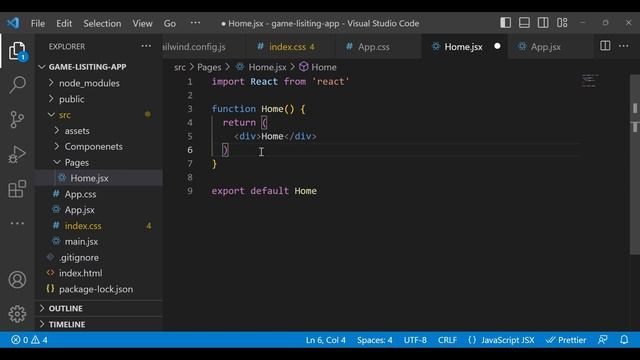
Task: Click the editor vertical scrollbar
Action: coord(635,164)
